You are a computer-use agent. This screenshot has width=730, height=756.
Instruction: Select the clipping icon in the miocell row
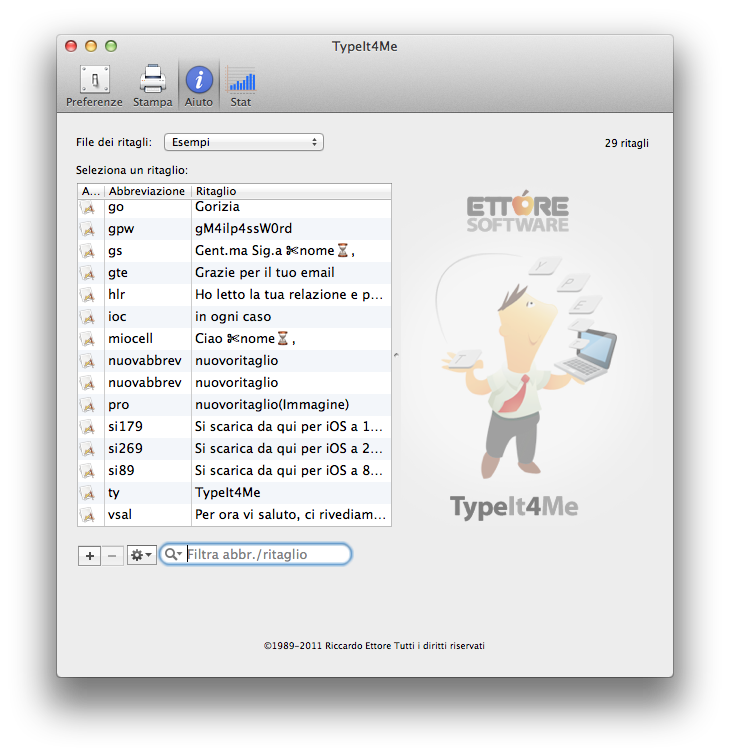coord(88,339)
